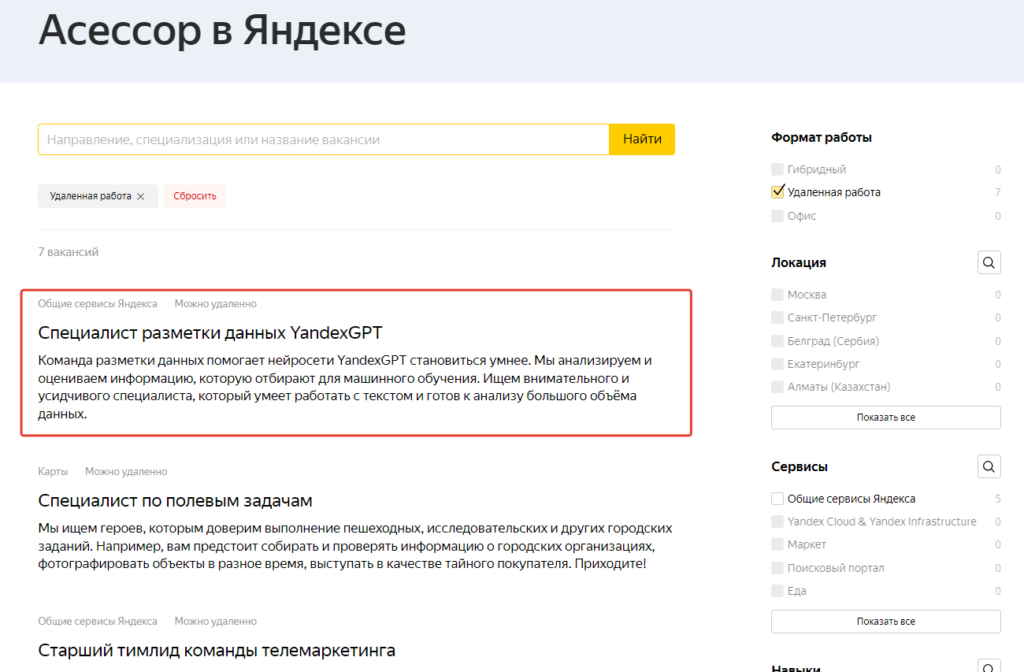This screenshot has width=1024, height=672.
Task: Uncheck the Удаленная работа checkbox
Action: 777,192
